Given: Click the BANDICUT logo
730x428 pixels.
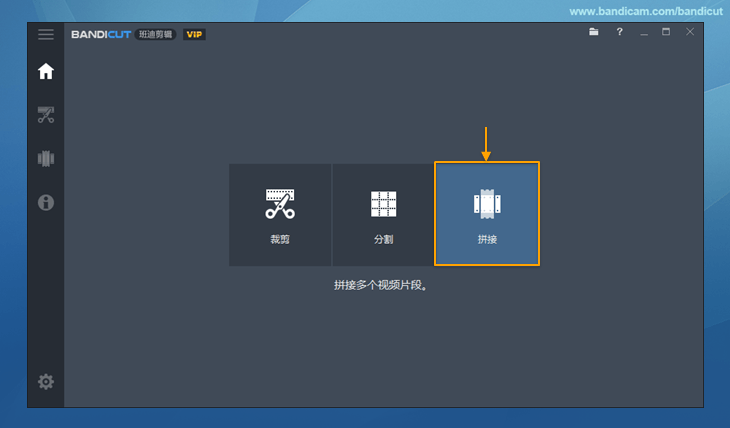Looking at the screenshot, I should (101, 34).
